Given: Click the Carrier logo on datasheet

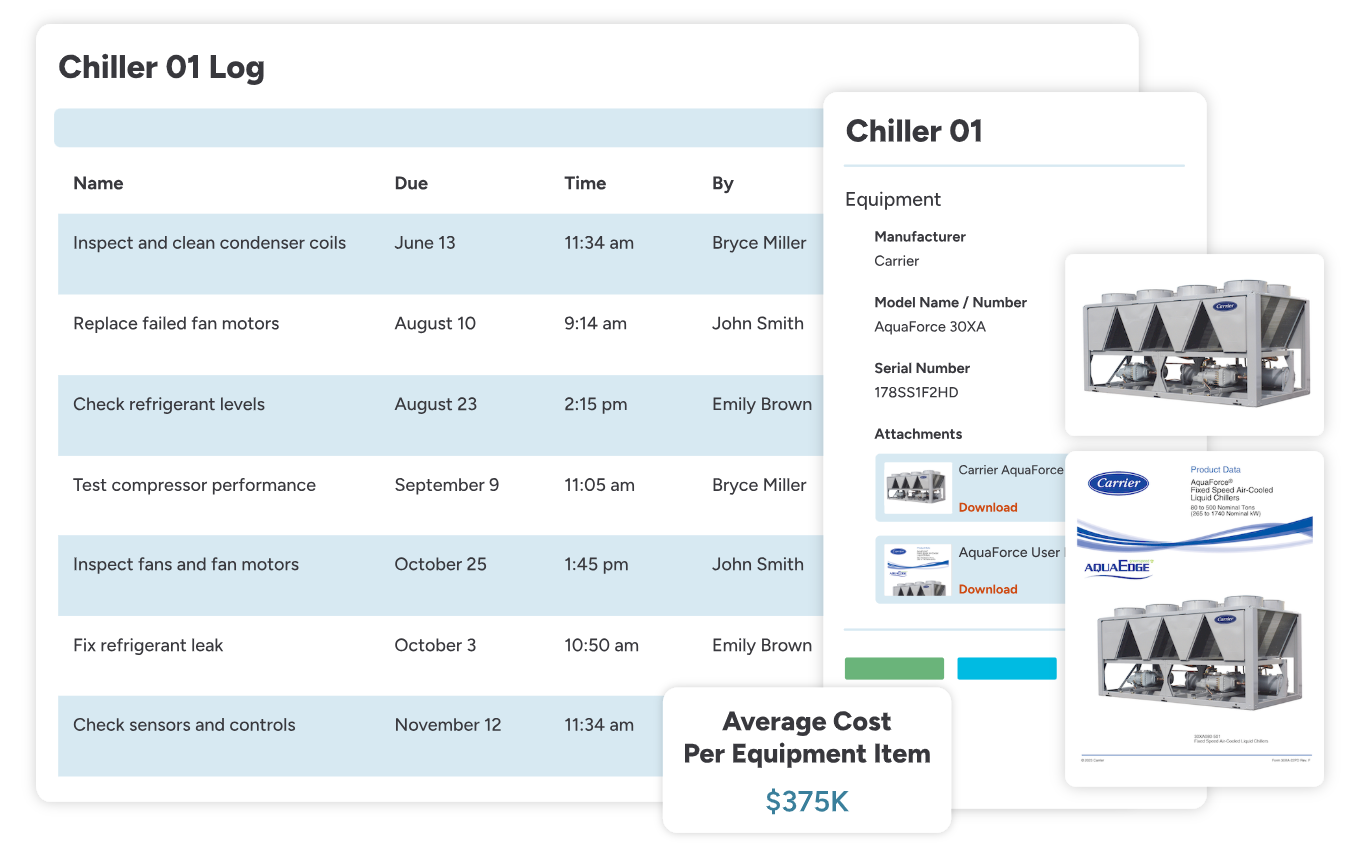Looking at the screenshot, I should pyautogui.click(x=1118, y=483).
